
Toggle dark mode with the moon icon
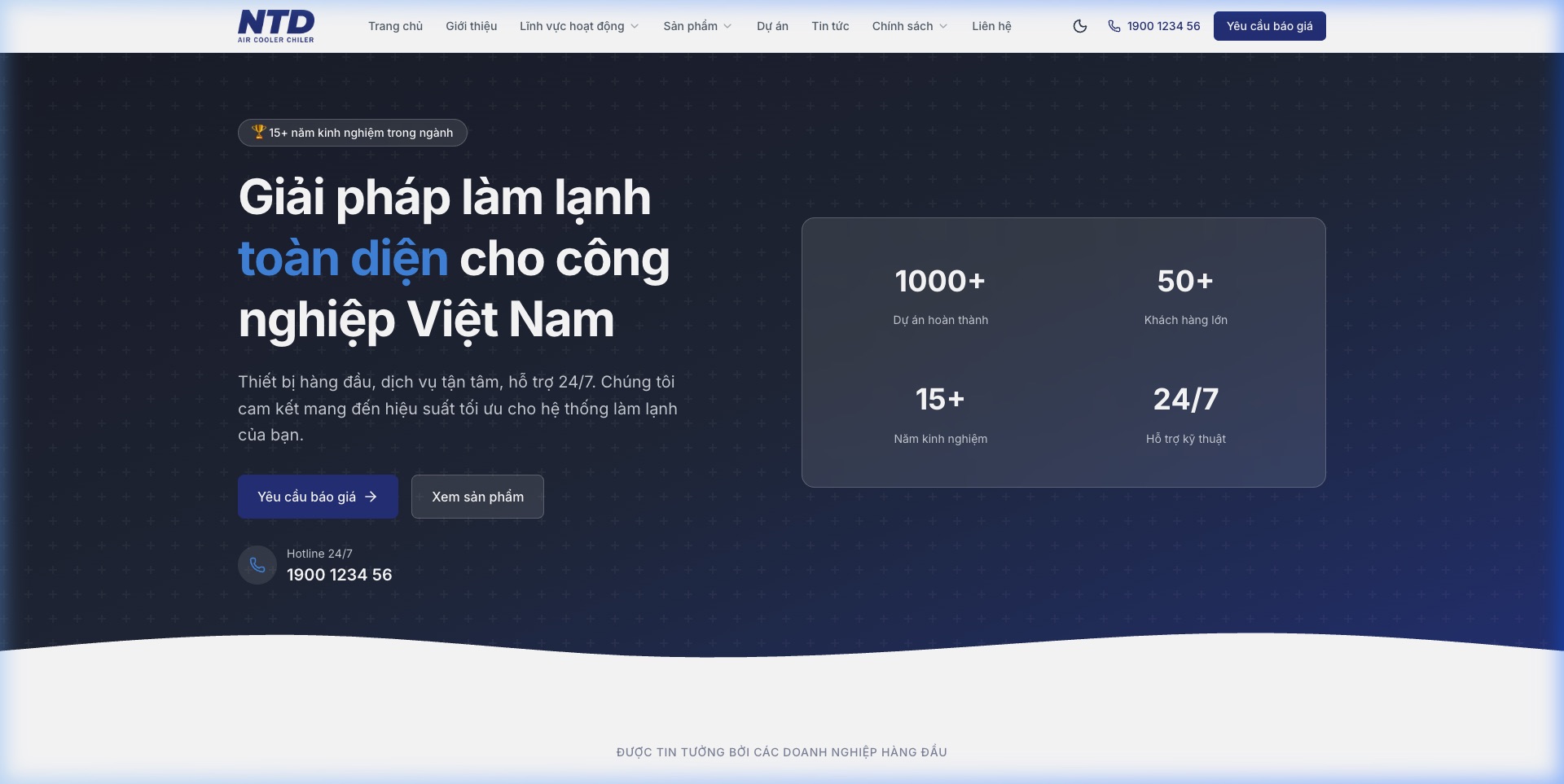(x=1080, y=26)
